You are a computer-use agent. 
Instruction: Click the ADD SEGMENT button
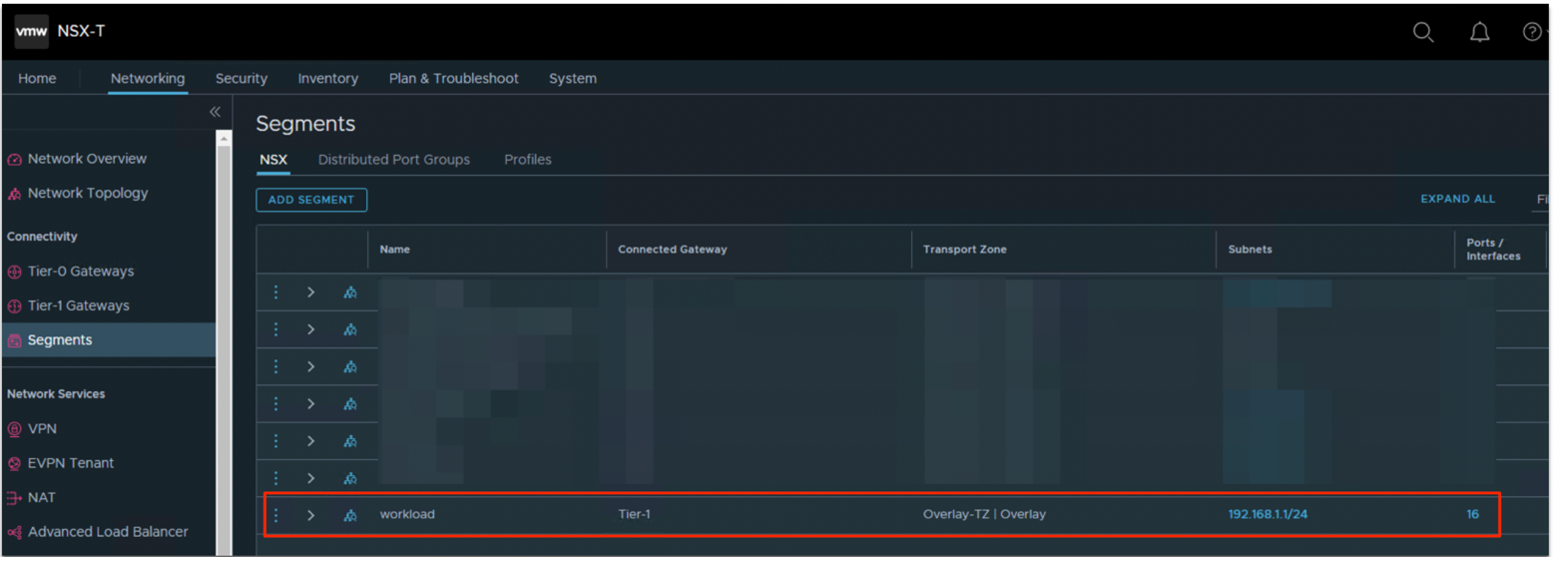[311, 200]
